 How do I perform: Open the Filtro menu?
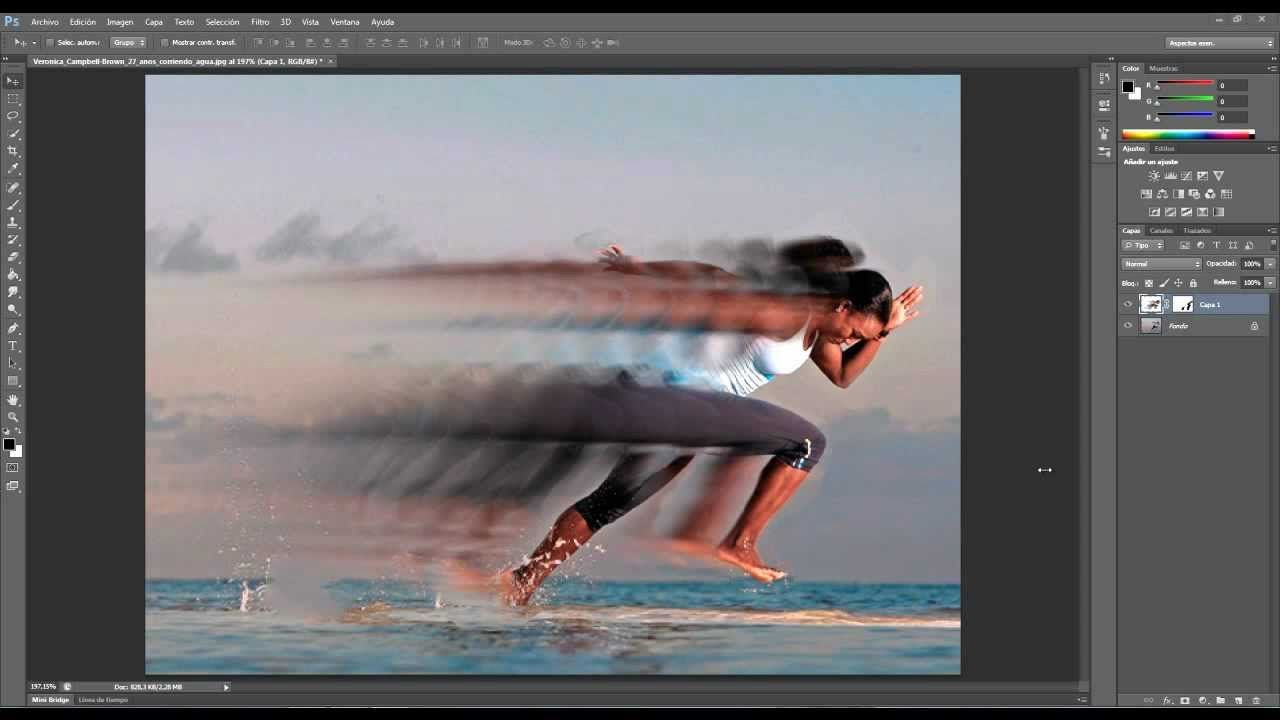click(x=260, y=22)
